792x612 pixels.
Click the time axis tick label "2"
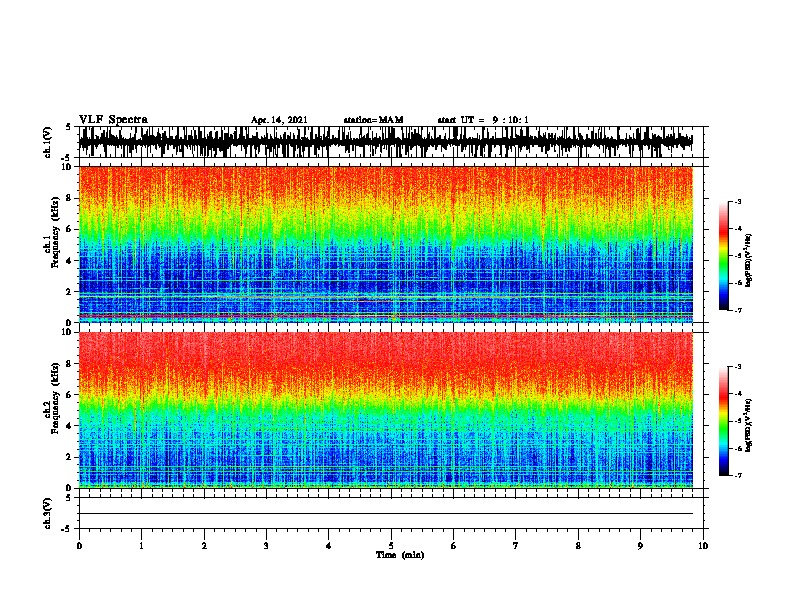[x=204, y=546]
